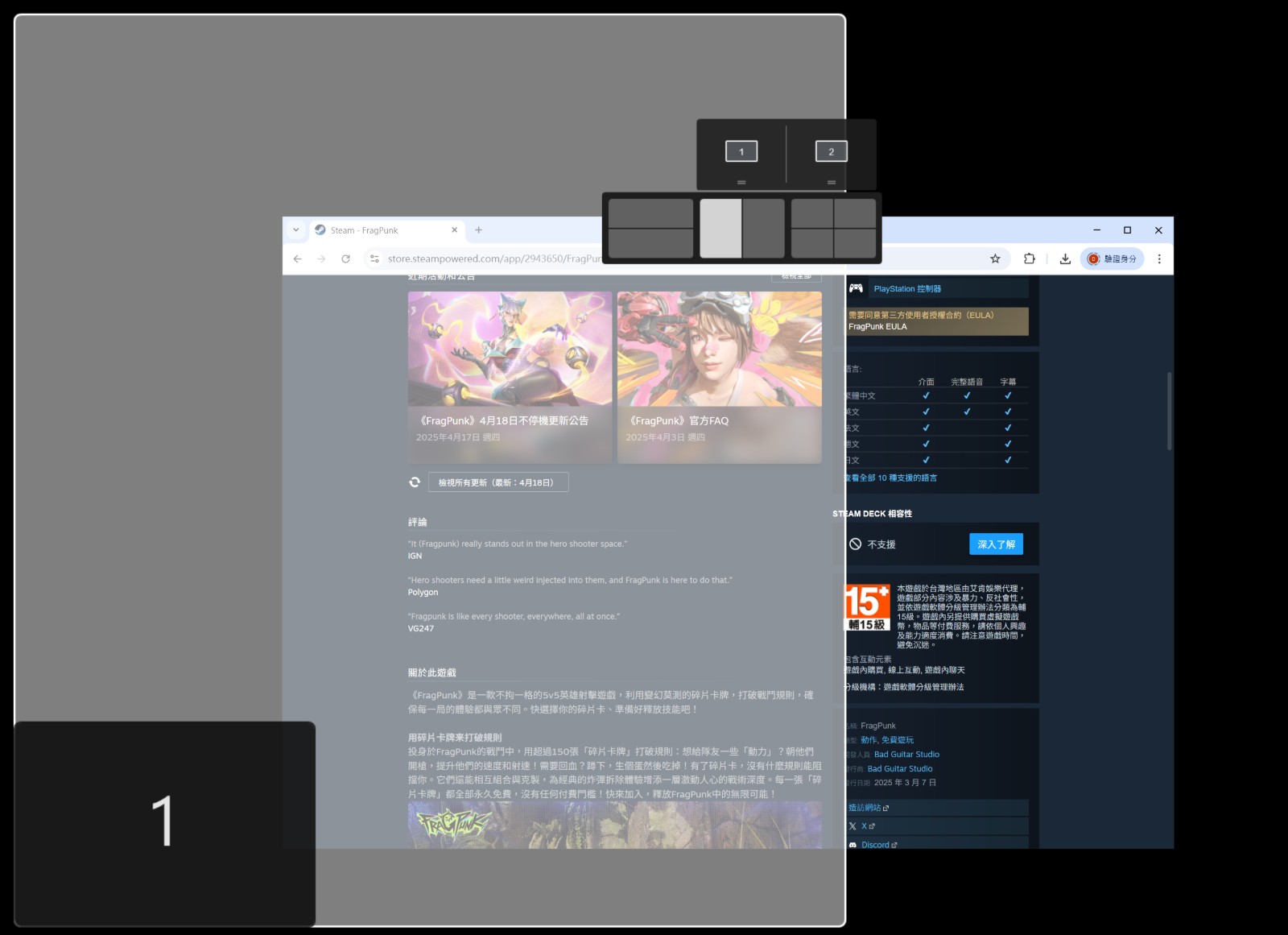Click PlayStation 控制器 link

(x=907, y=288)
